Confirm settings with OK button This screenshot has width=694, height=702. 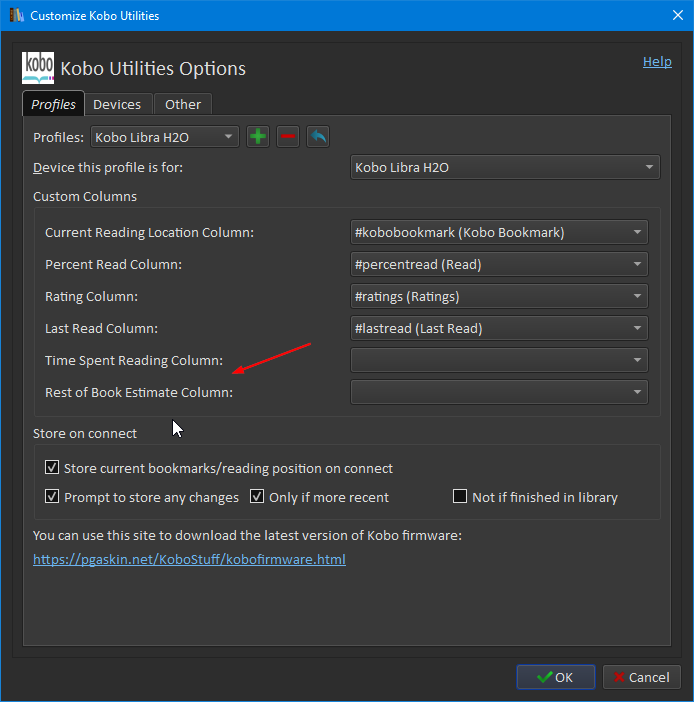click(556, 677)
